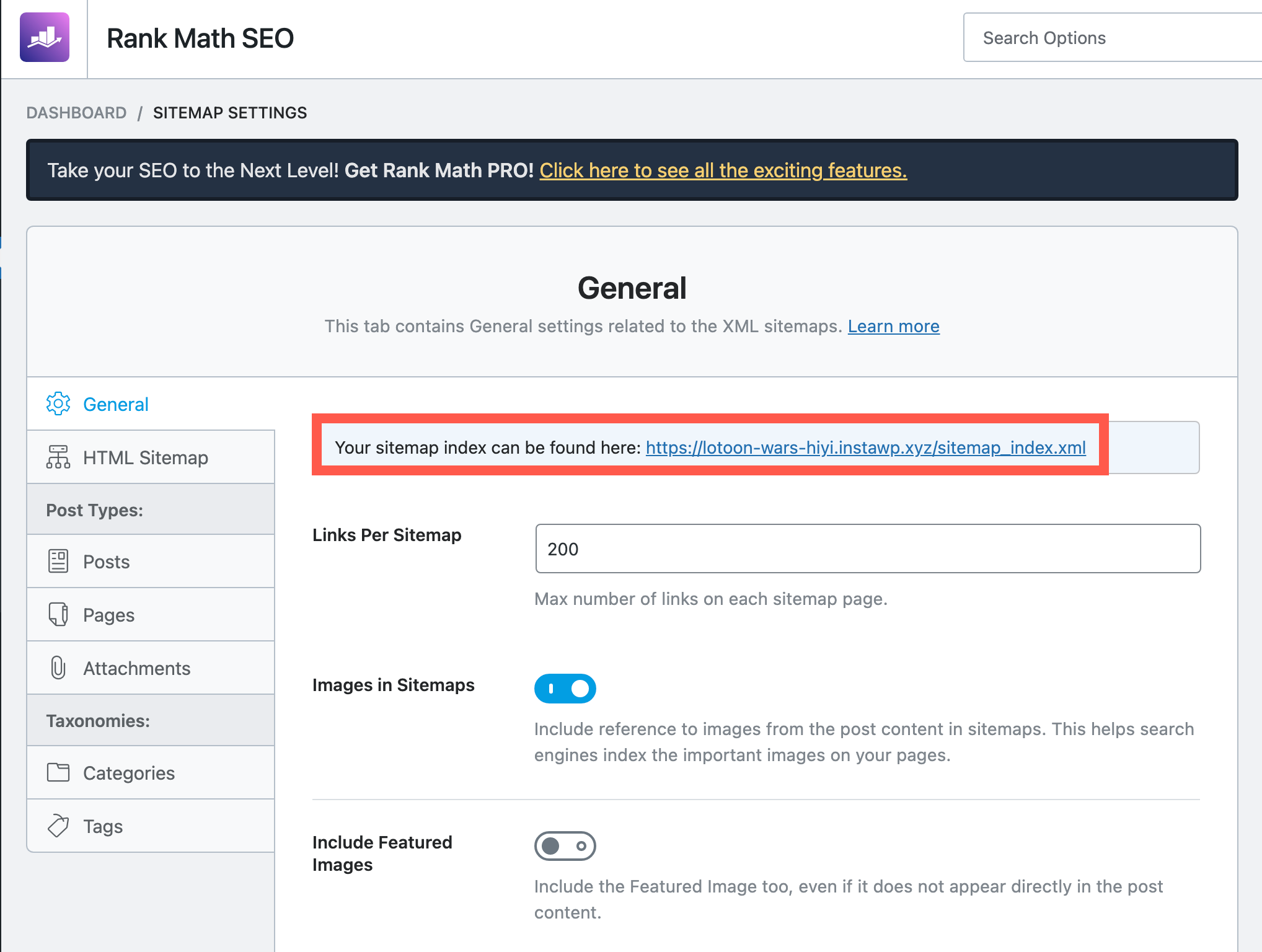Screen dimensions: 1262x952
Task: Click the General tab gear icon
Action: click(x=58, y=404)
